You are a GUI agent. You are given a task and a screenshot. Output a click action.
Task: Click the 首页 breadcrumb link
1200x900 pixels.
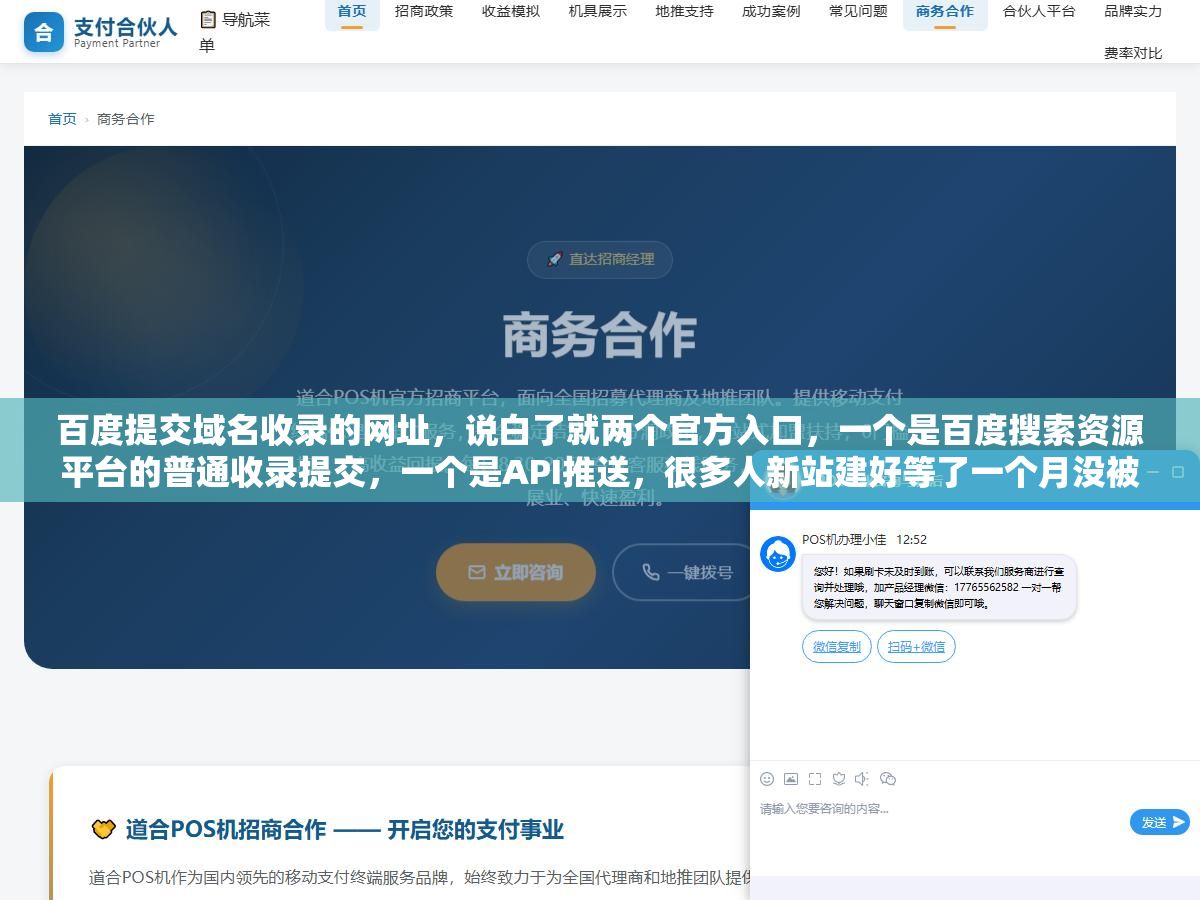click(x=62, y=119)
